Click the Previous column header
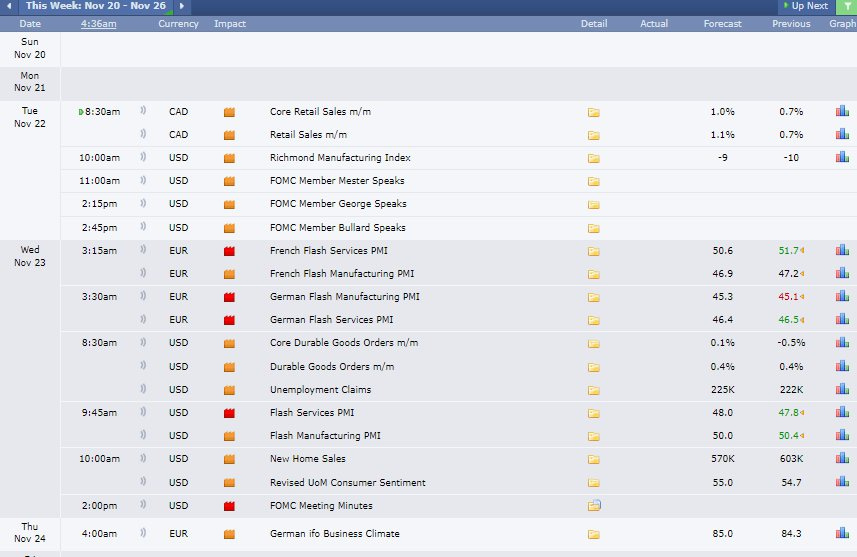The image size is (857, 557). 791,24
